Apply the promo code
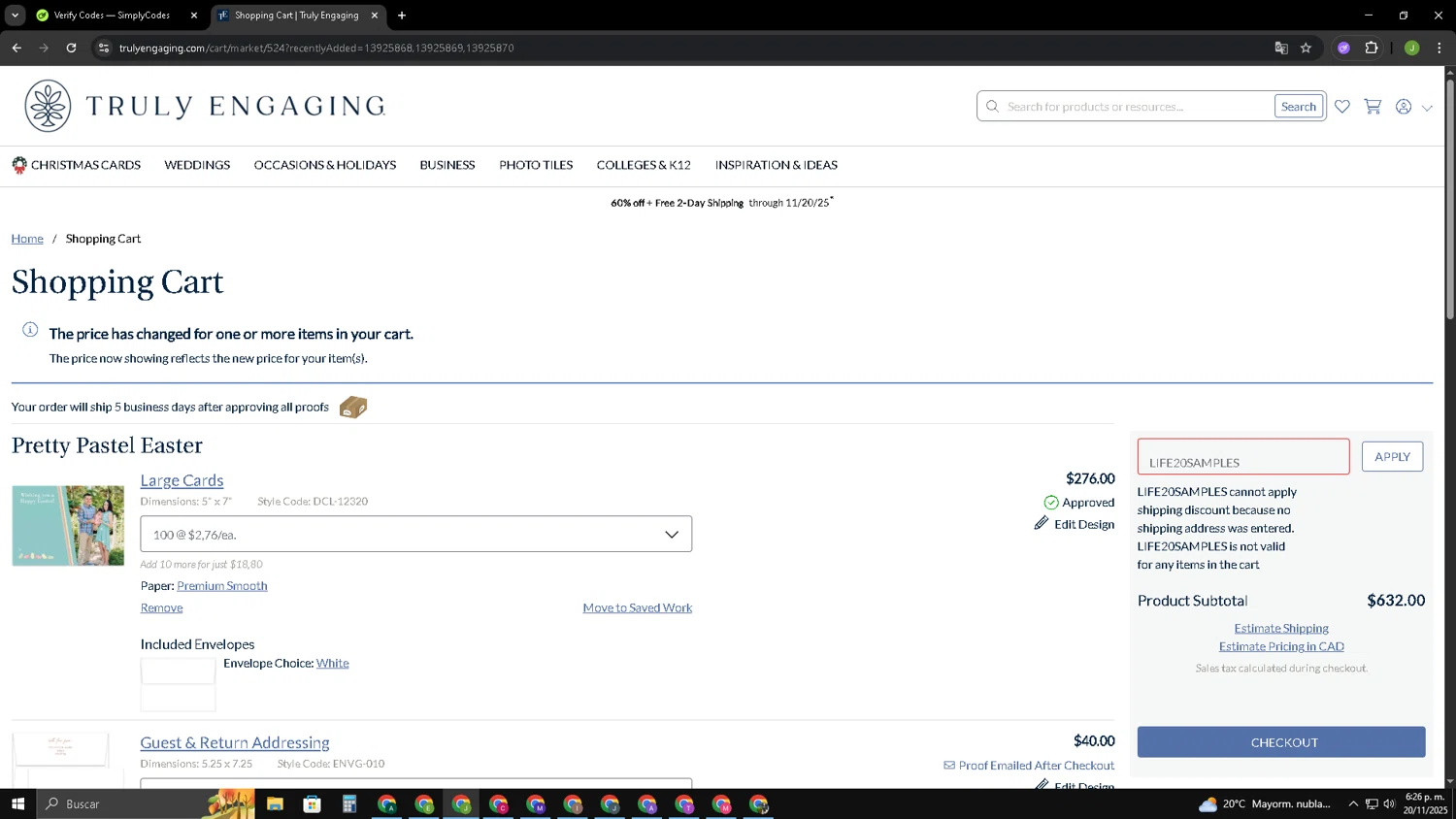1456x819 pixels. [1392, 457]
